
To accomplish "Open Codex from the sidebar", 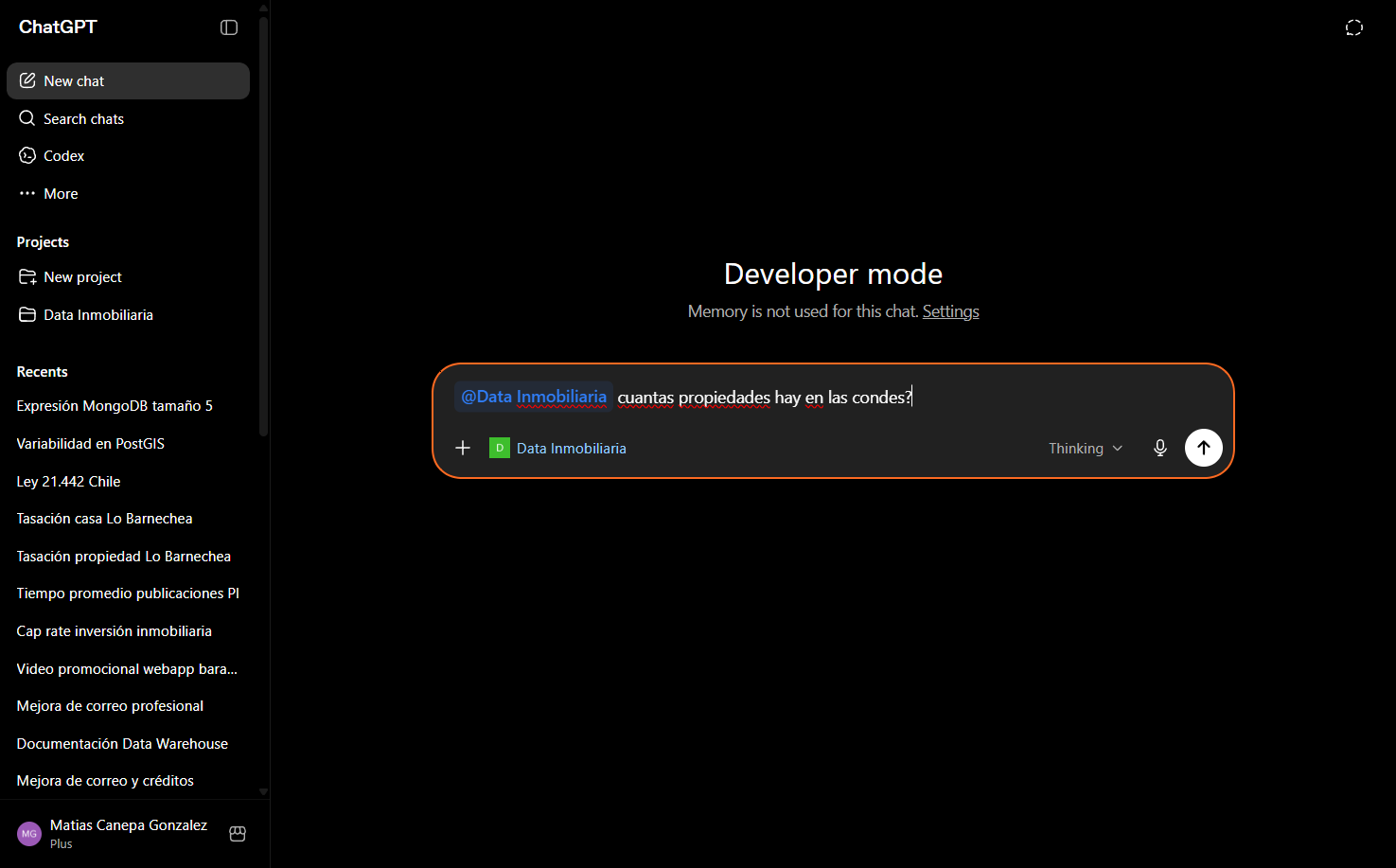I will (x=128, y=155).
